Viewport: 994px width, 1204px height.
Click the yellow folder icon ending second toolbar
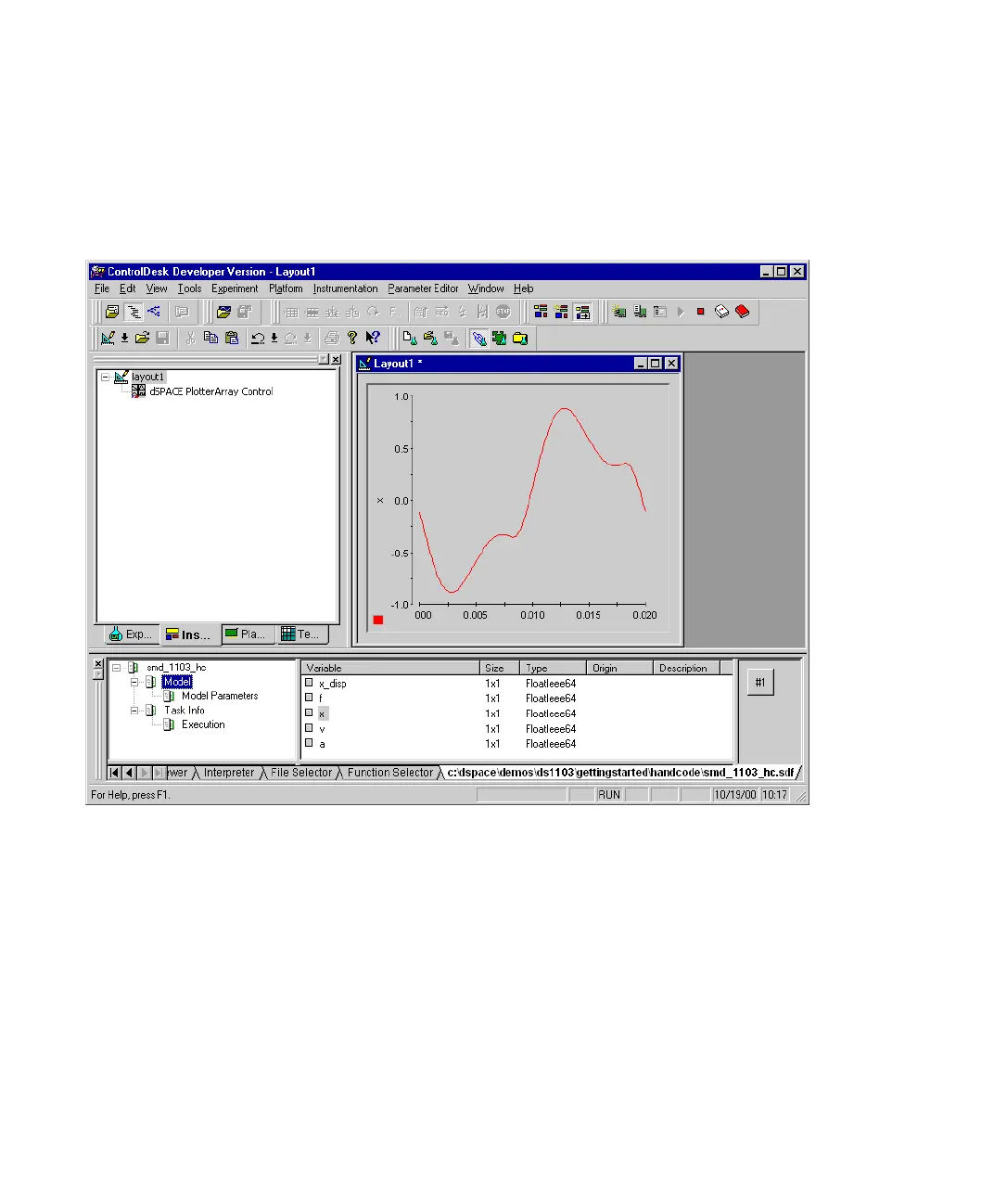(x=520, y=339)
